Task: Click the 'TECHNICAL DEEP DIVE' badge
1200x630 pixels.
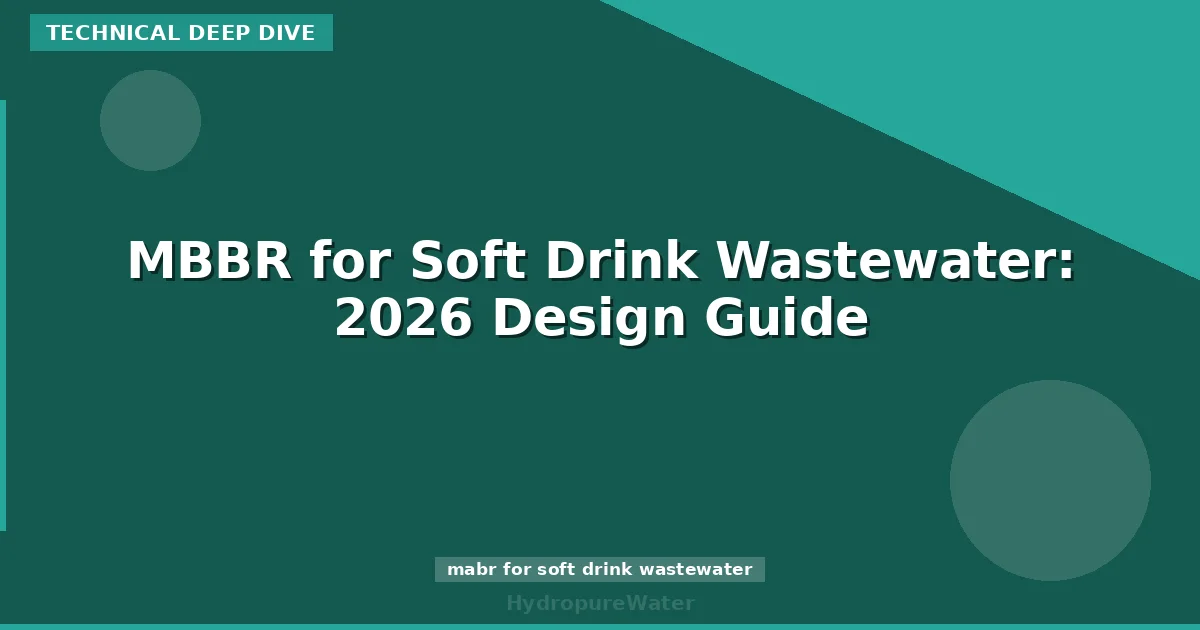Action: 181,33
